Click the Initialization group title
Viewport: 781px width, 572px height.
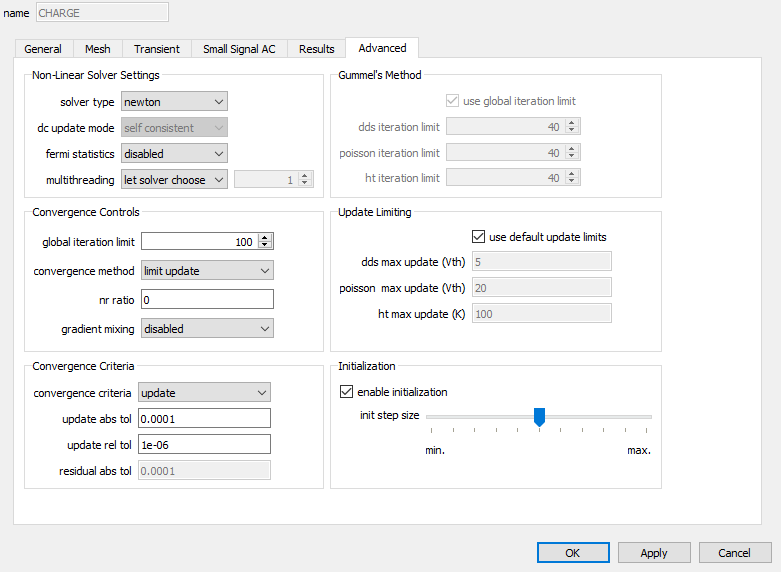coord(367,366)
